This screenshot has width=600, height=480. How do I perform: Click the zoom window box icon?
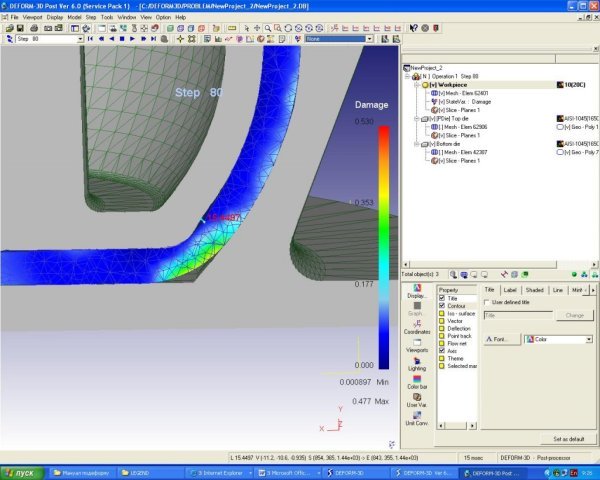point(278,28)
